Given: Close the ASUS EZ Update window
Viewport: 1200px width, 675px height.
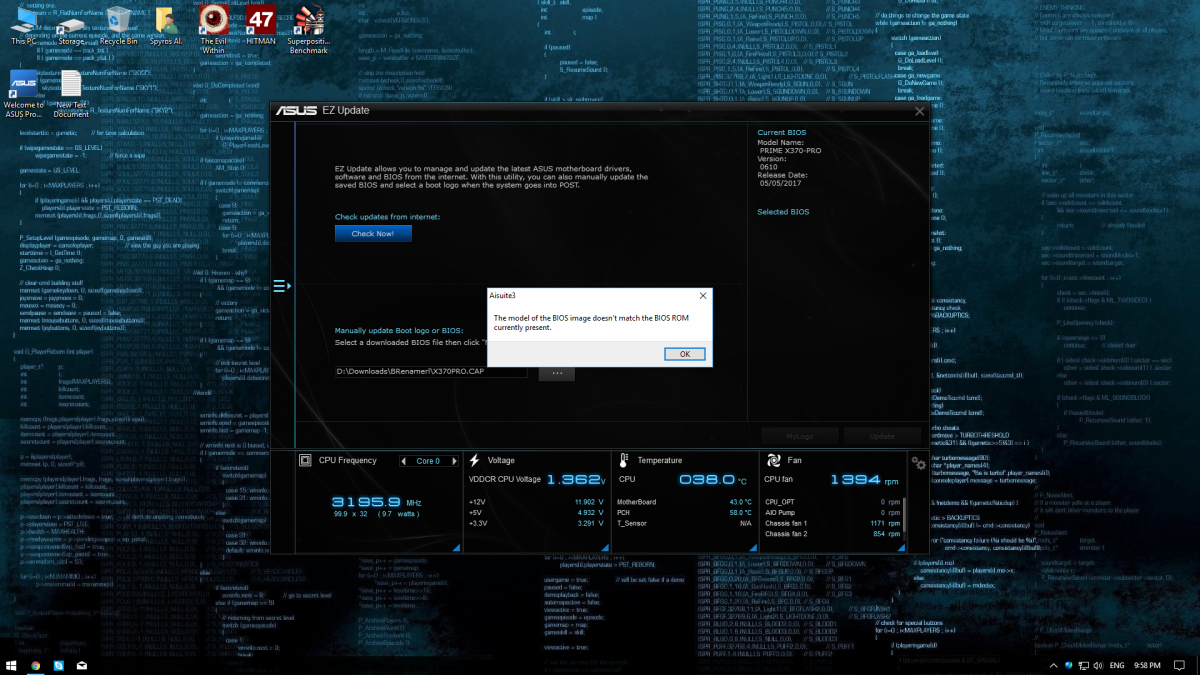Looking at the screenshot, I should pos(919,111).
